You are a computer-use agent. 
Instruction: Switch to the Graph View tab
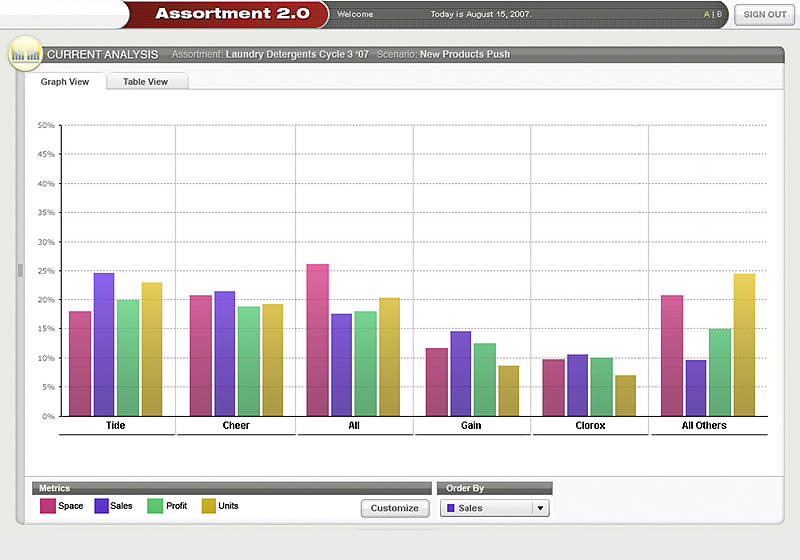(x=65, y=82)
